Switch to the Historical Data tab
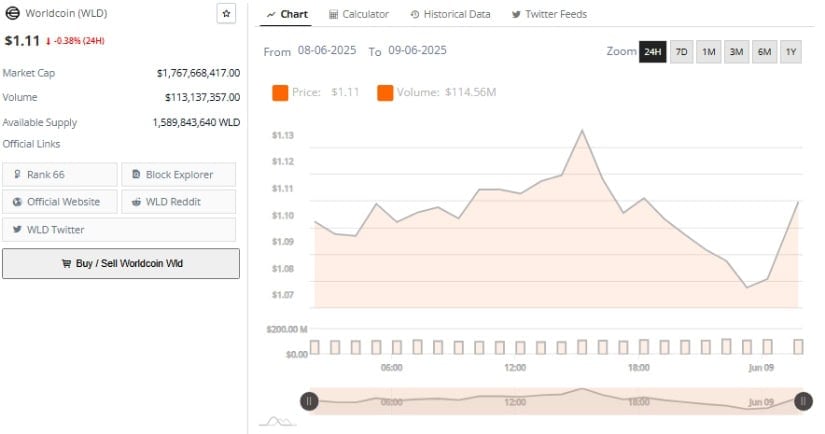Viewport: 825px width, 434px height. 450,14
